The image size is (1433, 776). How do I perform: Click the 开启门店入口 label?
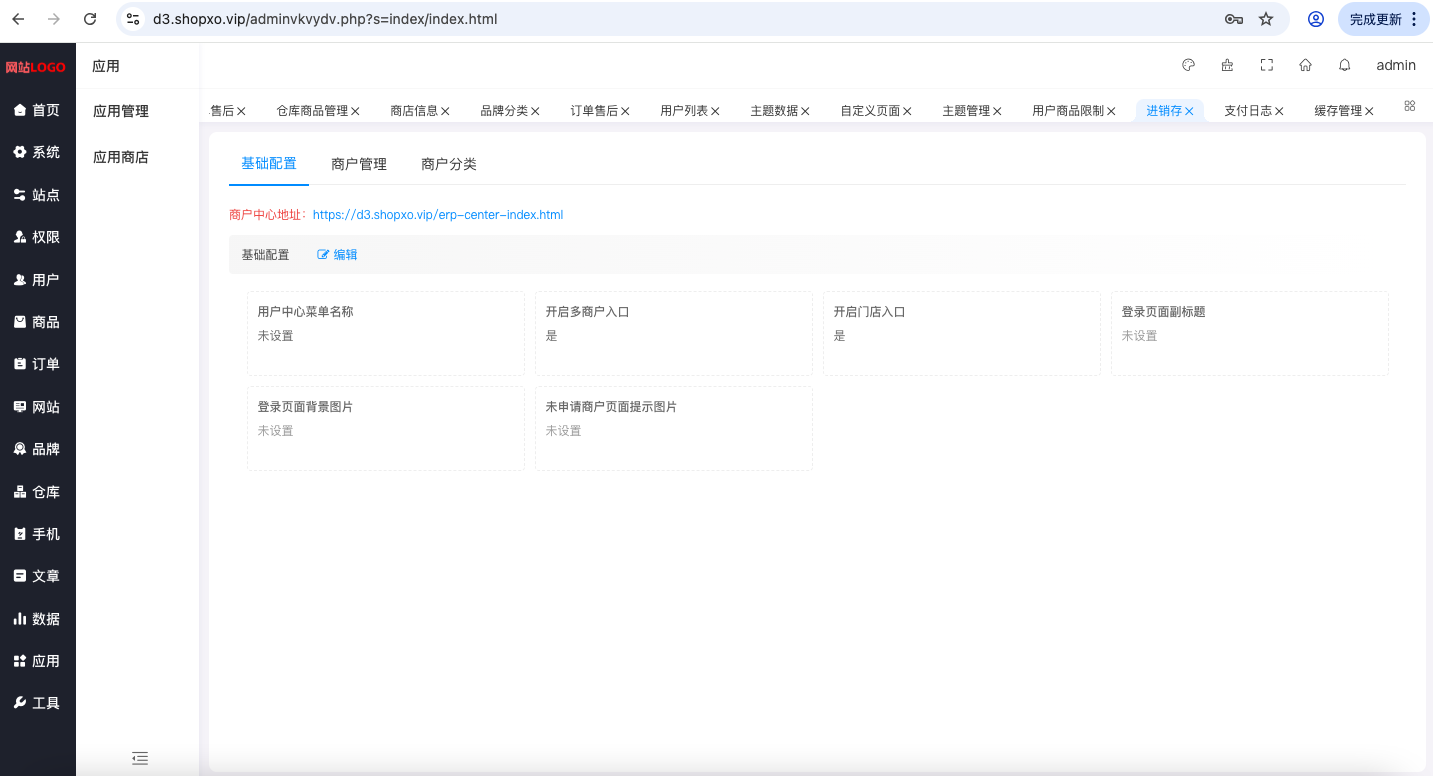pos(869,312)
